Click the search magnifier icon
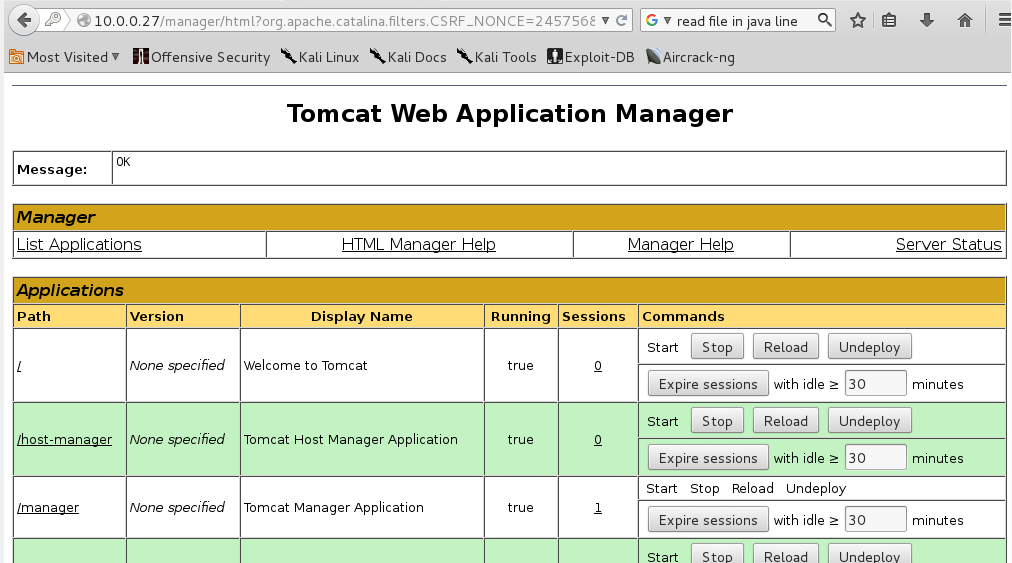The width and height of the screenshot is (1012, 563). click(824, 20)
